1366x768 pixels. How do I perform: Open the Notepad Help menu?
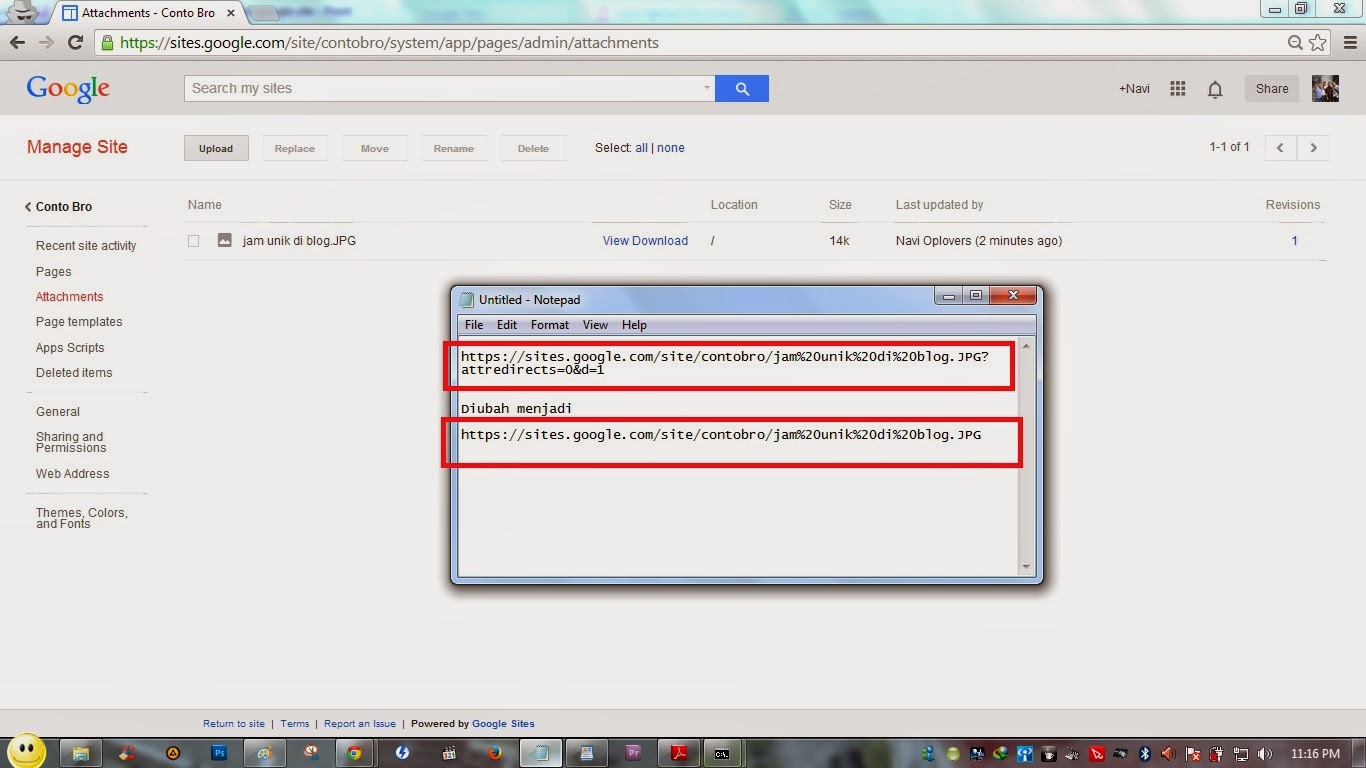tap(634, 325)
